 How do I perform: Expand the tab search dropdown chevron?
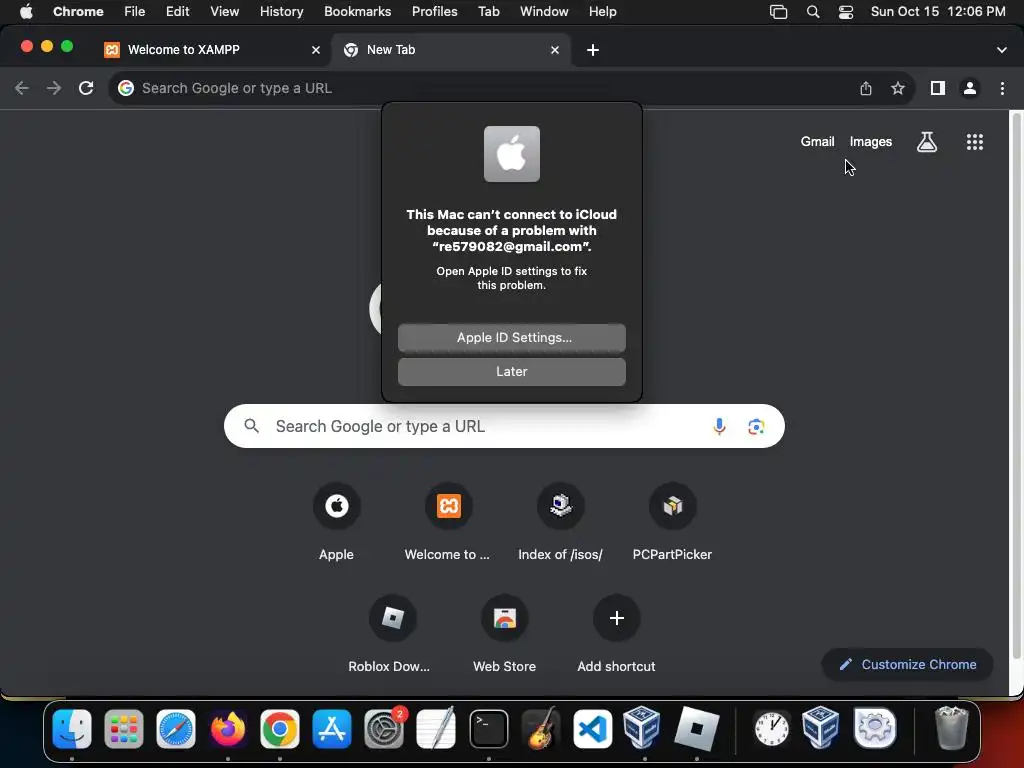1002,50
